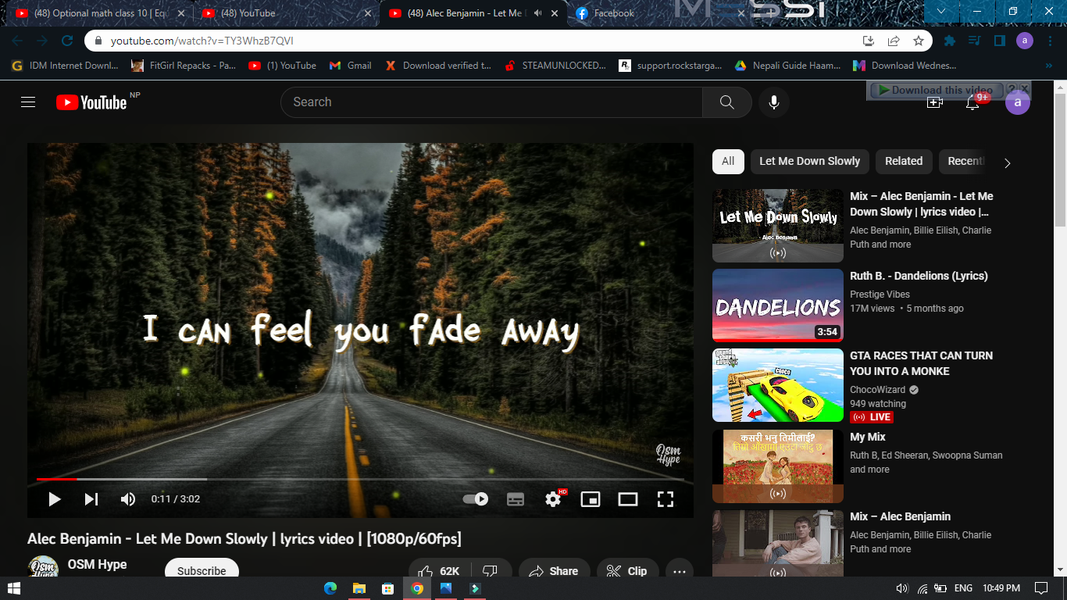Share this video
Viewport: 1067px width, 600px height.
554,571
